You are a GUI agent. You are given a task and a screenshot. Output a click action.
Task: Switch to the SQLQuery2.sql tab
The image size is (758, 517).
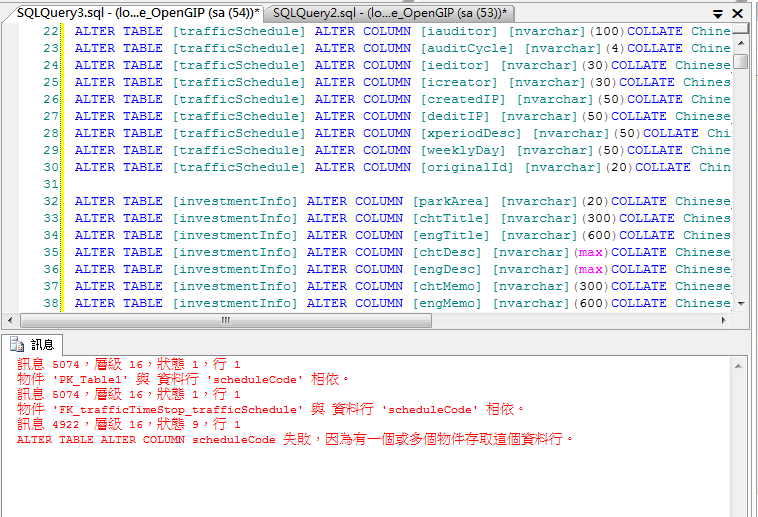(x=389, y=13)
